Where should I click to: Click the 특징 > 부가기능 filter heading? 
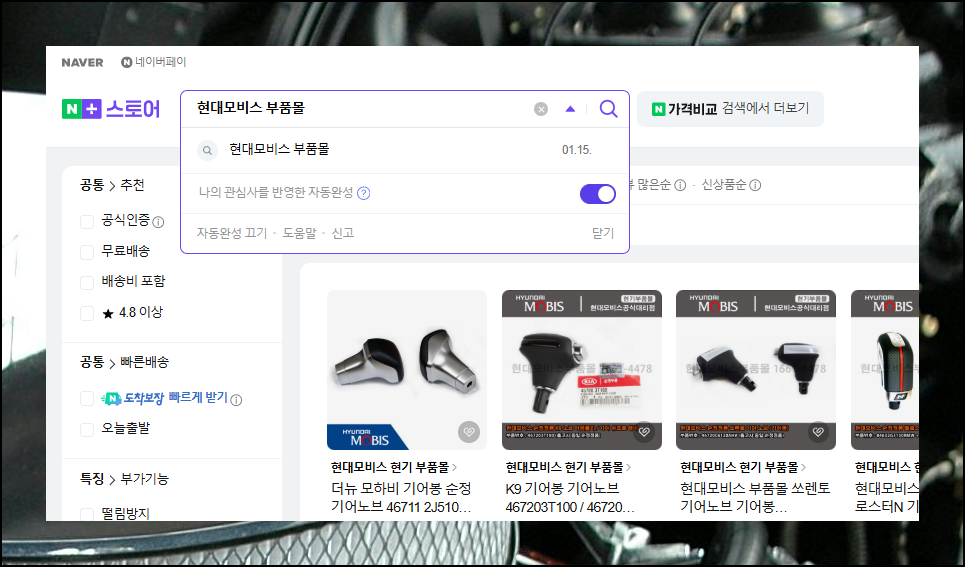(124, 479)
